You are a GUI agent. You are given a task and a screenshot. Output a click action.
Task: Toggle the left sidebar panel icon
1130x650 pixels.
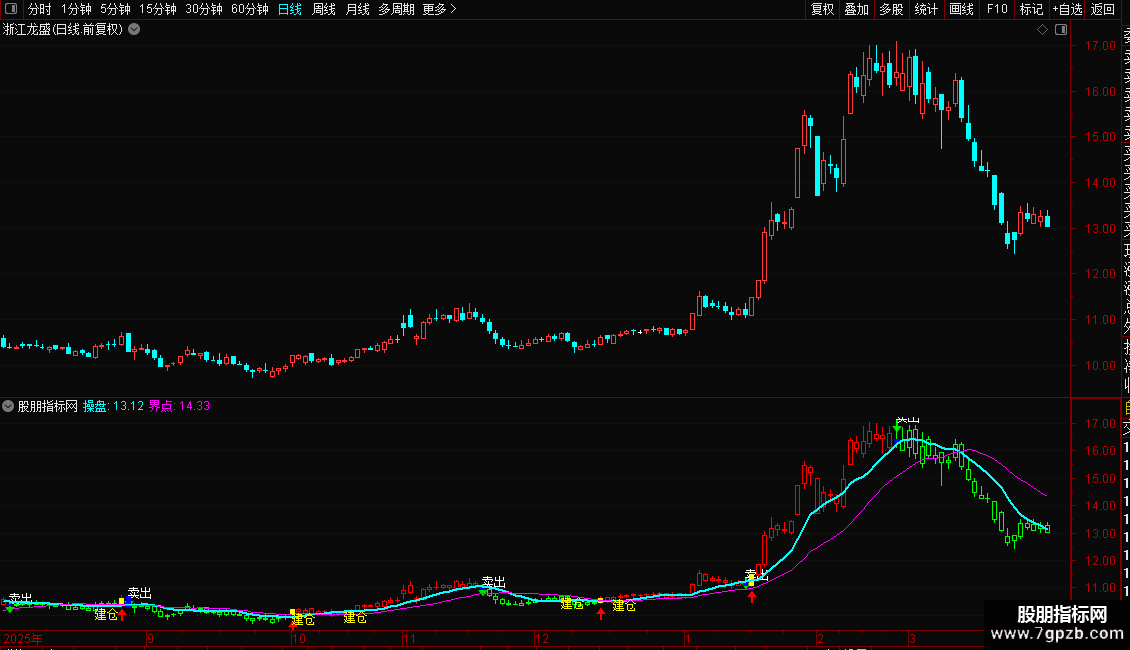(11, 9)
